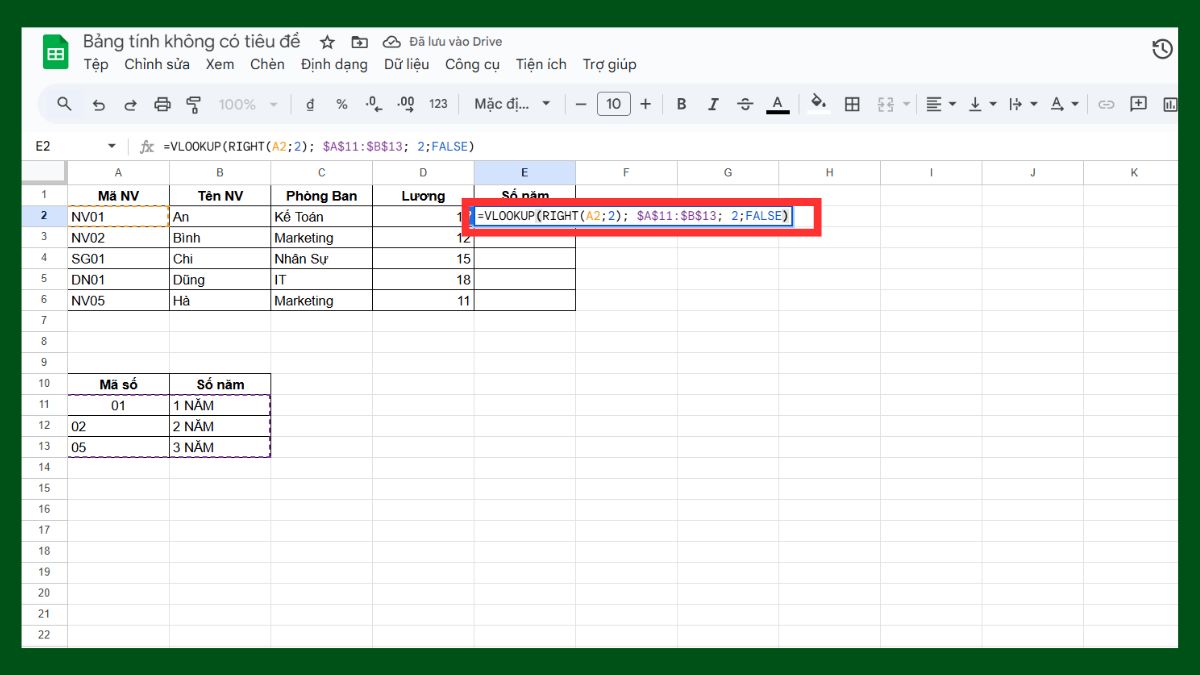1200x675 pixels.
Task: Insert a link from the toolbar
Action: (x=1106, y=103)
